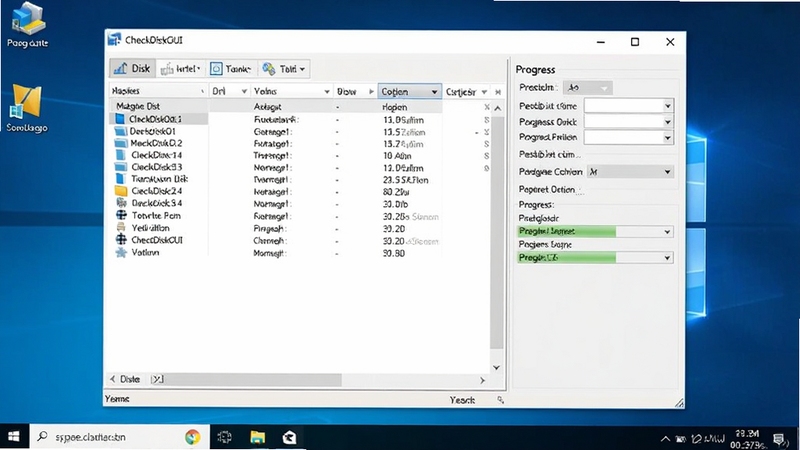This screenshot has width=800, height=450.
Task: Click the list's scroll up arrow
Action: tap(497, 108)
